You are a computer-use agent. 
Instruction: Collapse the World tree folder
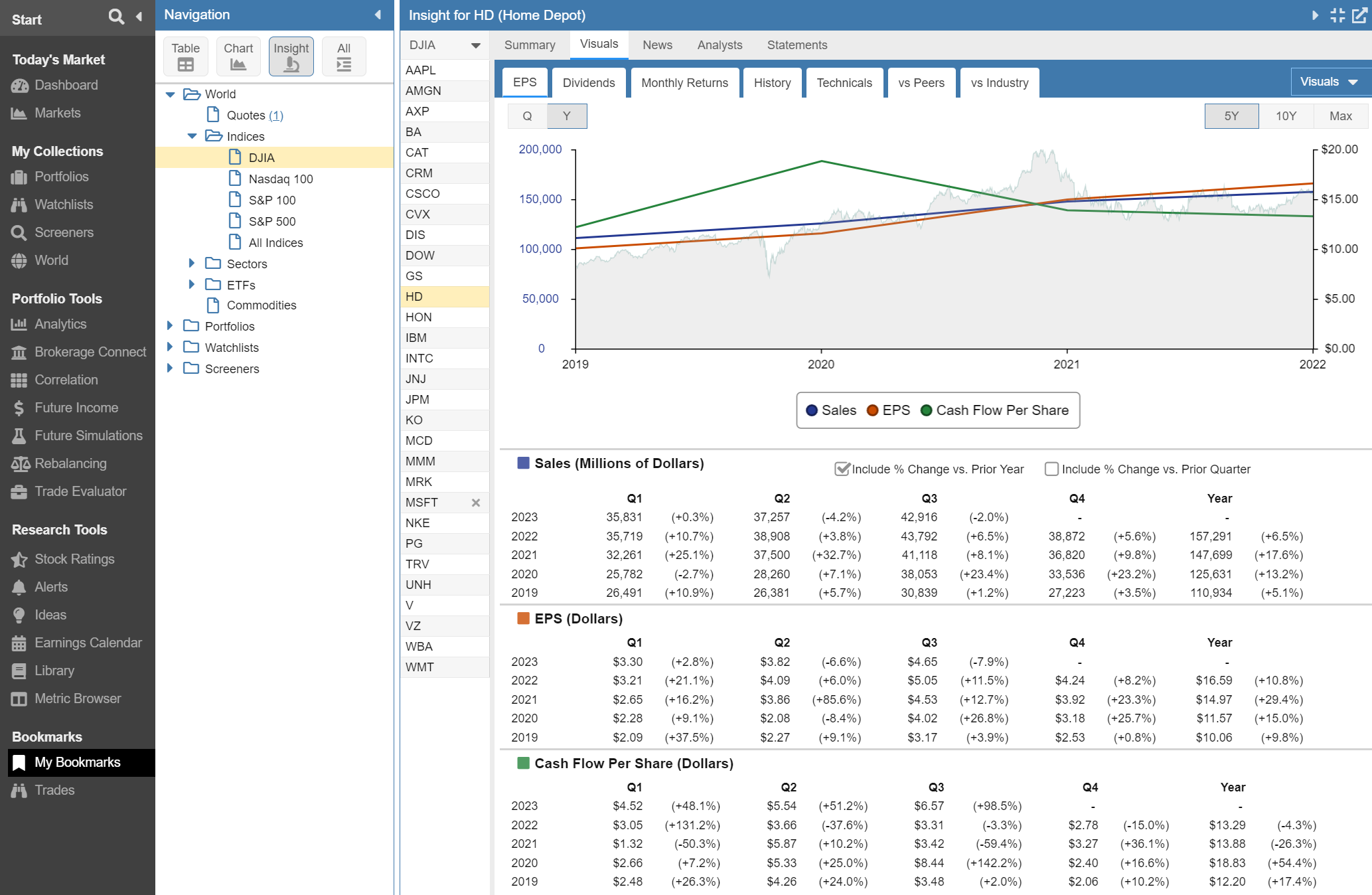click(170, 94)
